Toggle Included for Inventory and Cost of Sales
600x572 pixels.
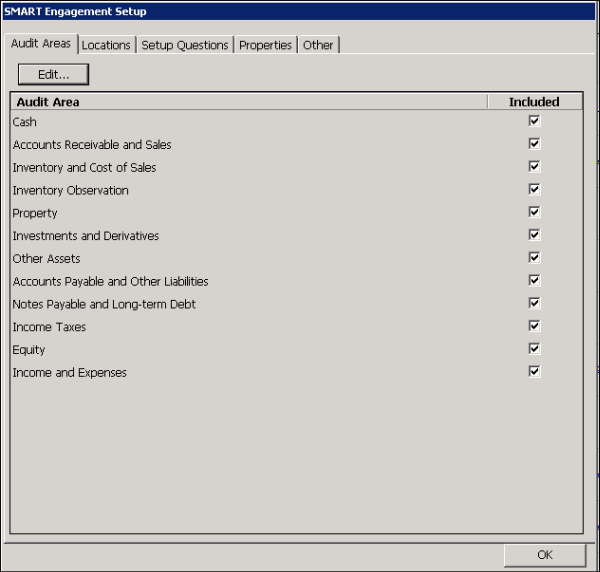pos(534,166)
